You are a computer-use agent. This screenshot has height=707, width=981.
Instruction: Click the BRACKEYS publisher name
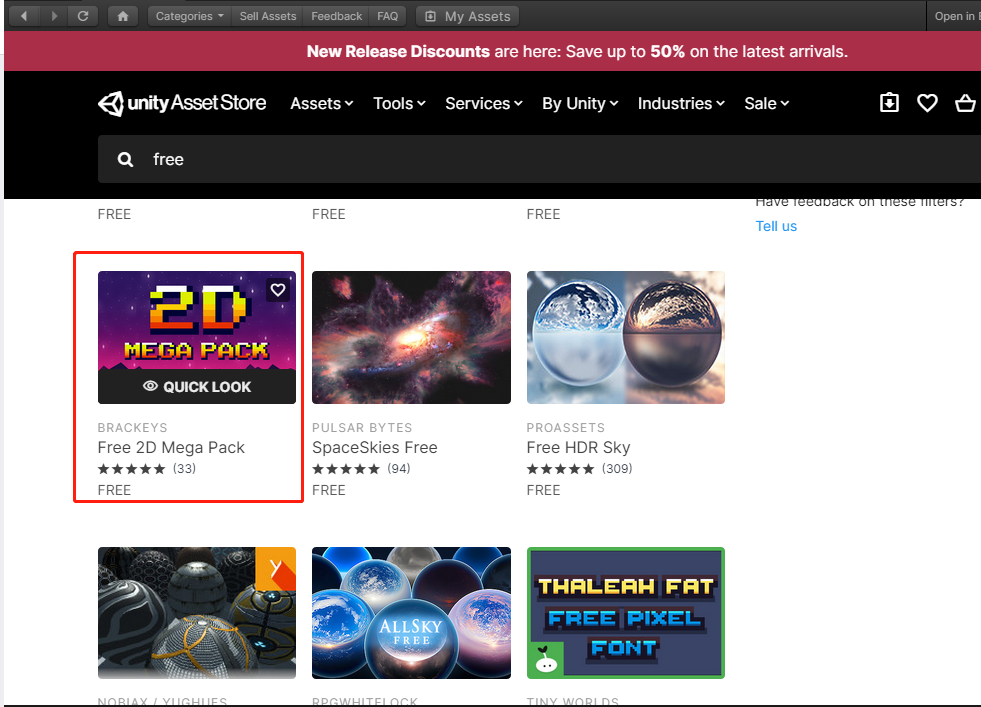pyautogui.click(x=133, y=427)
